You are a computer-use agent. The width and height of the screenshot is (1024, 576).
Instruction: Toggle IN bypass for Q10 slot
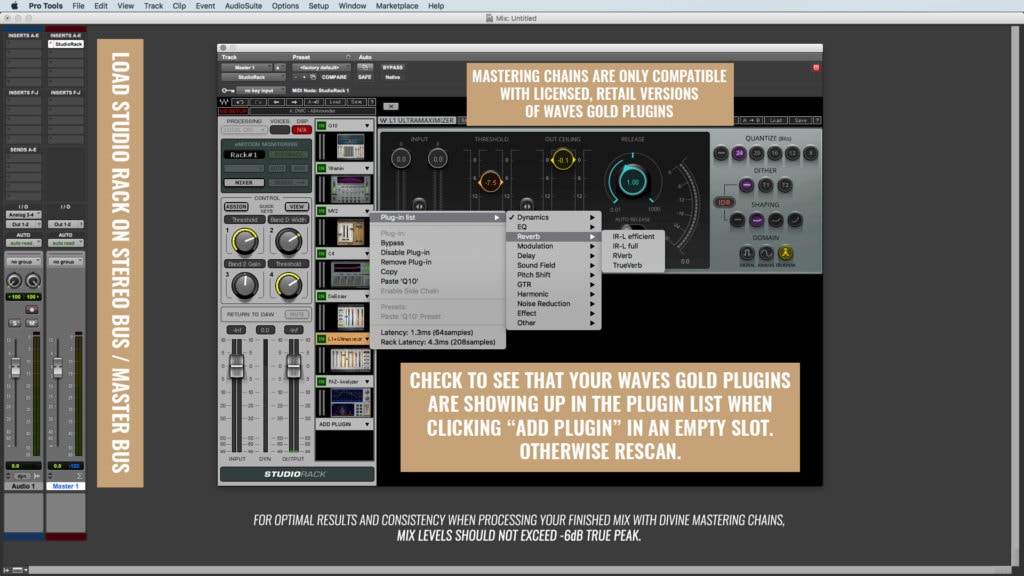(x=321, y=125)
